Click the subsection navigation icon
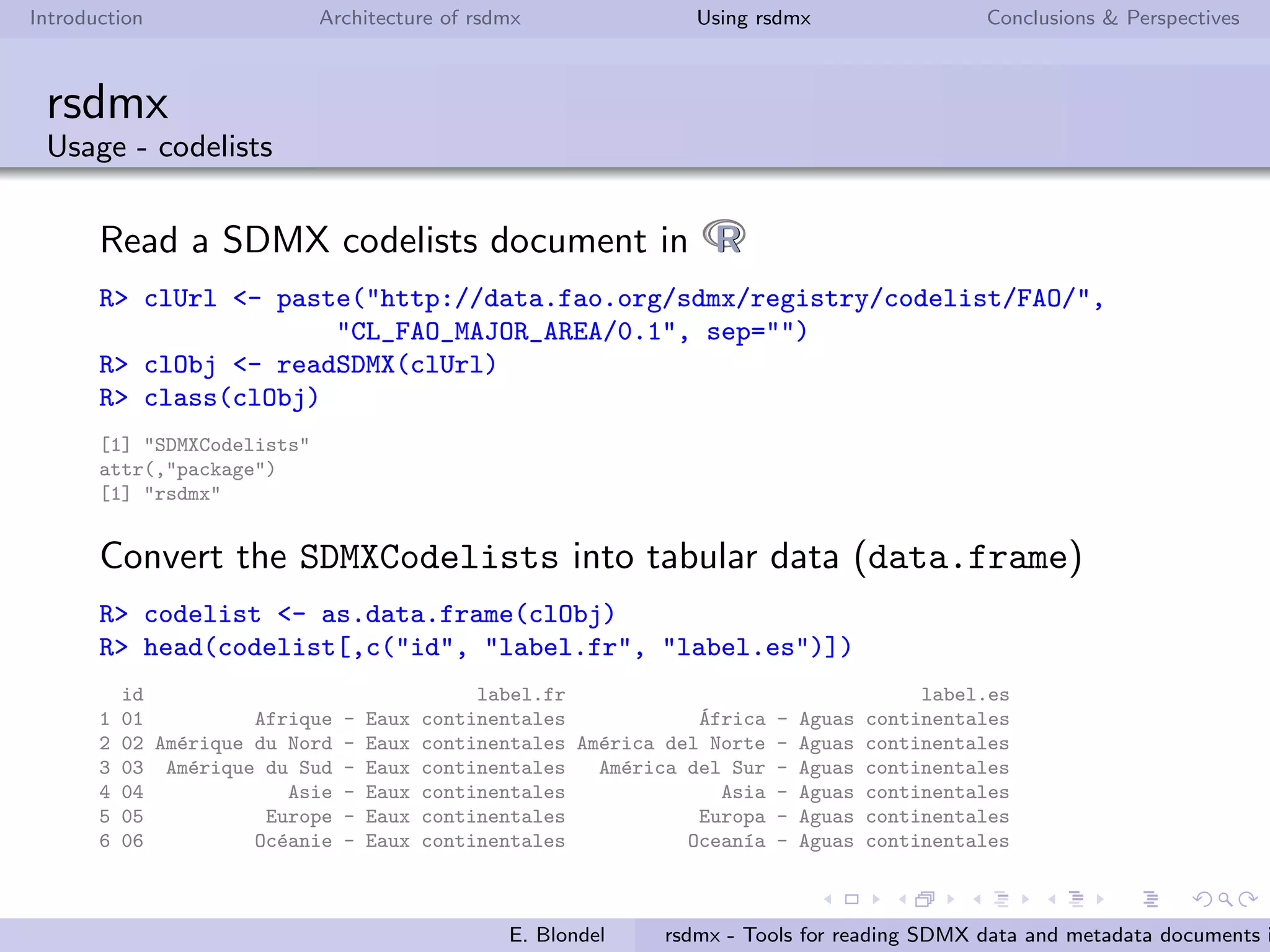 (1001, 899)
